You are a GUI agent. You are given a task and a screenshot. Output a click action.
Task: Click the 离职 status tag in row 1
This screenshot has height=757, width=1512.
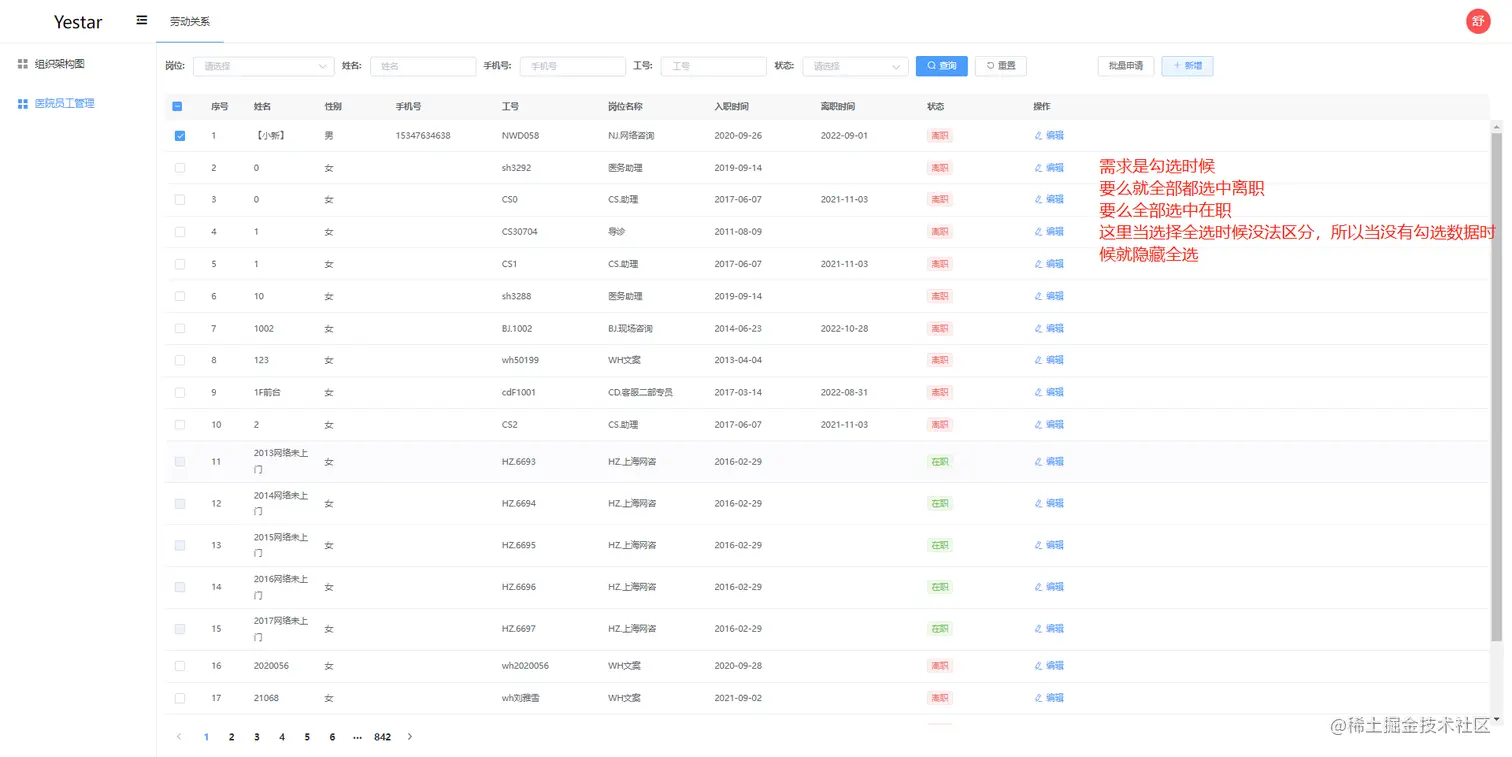[x=940, y=136]
